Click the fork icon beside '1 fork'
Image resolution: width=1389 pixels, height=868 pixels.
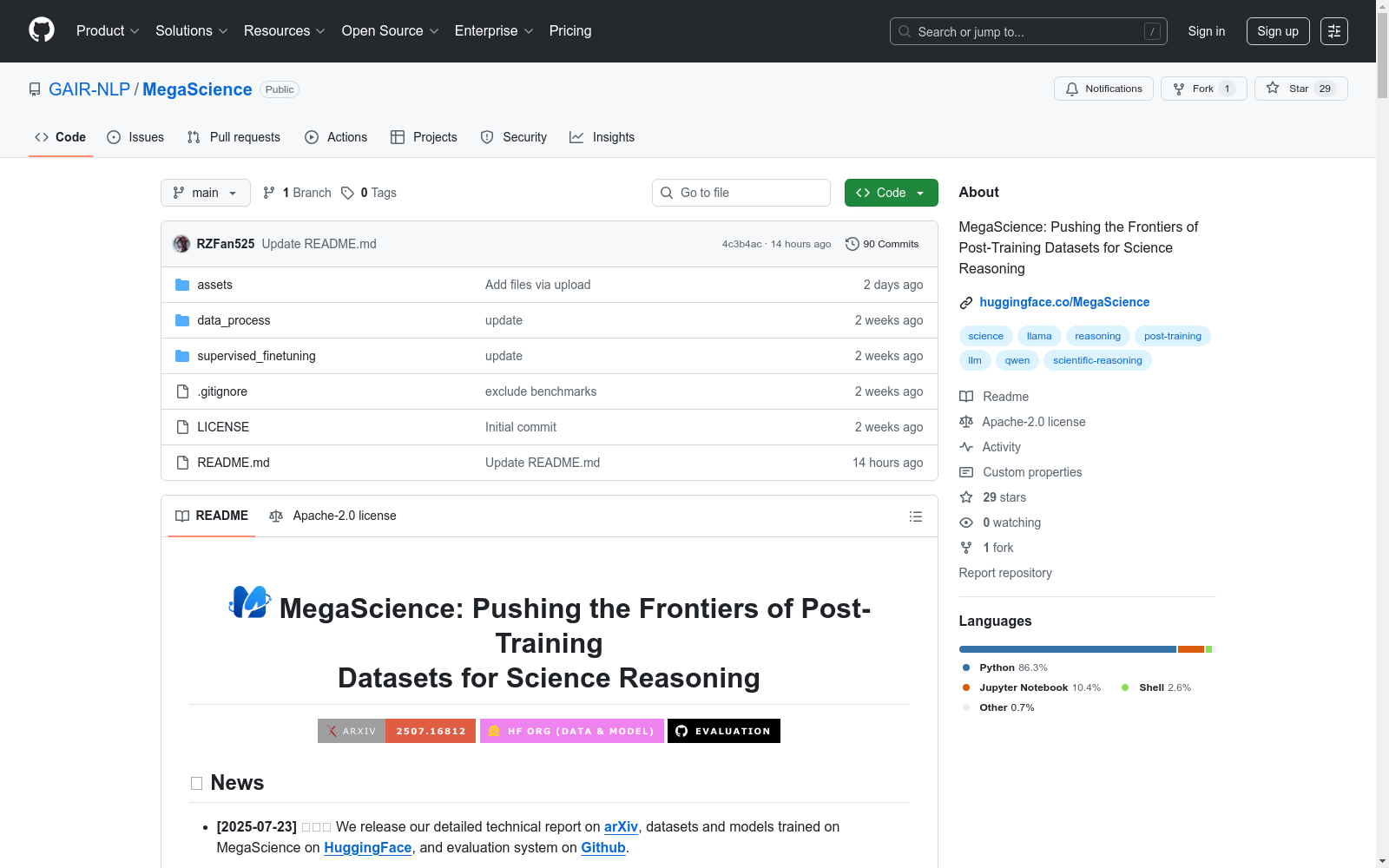click(966, 548)
